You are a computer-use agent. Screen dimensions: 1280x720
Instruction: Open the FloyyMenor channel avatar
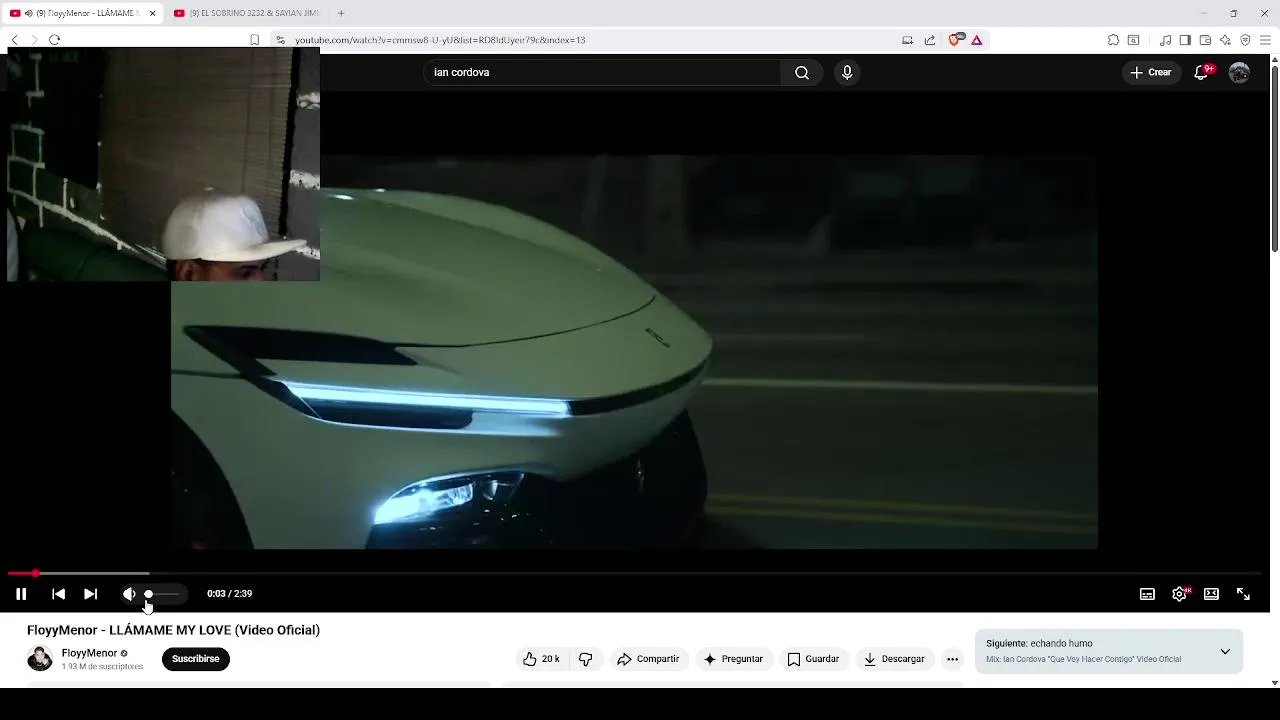pyautogui.click(x=40, y=659)
